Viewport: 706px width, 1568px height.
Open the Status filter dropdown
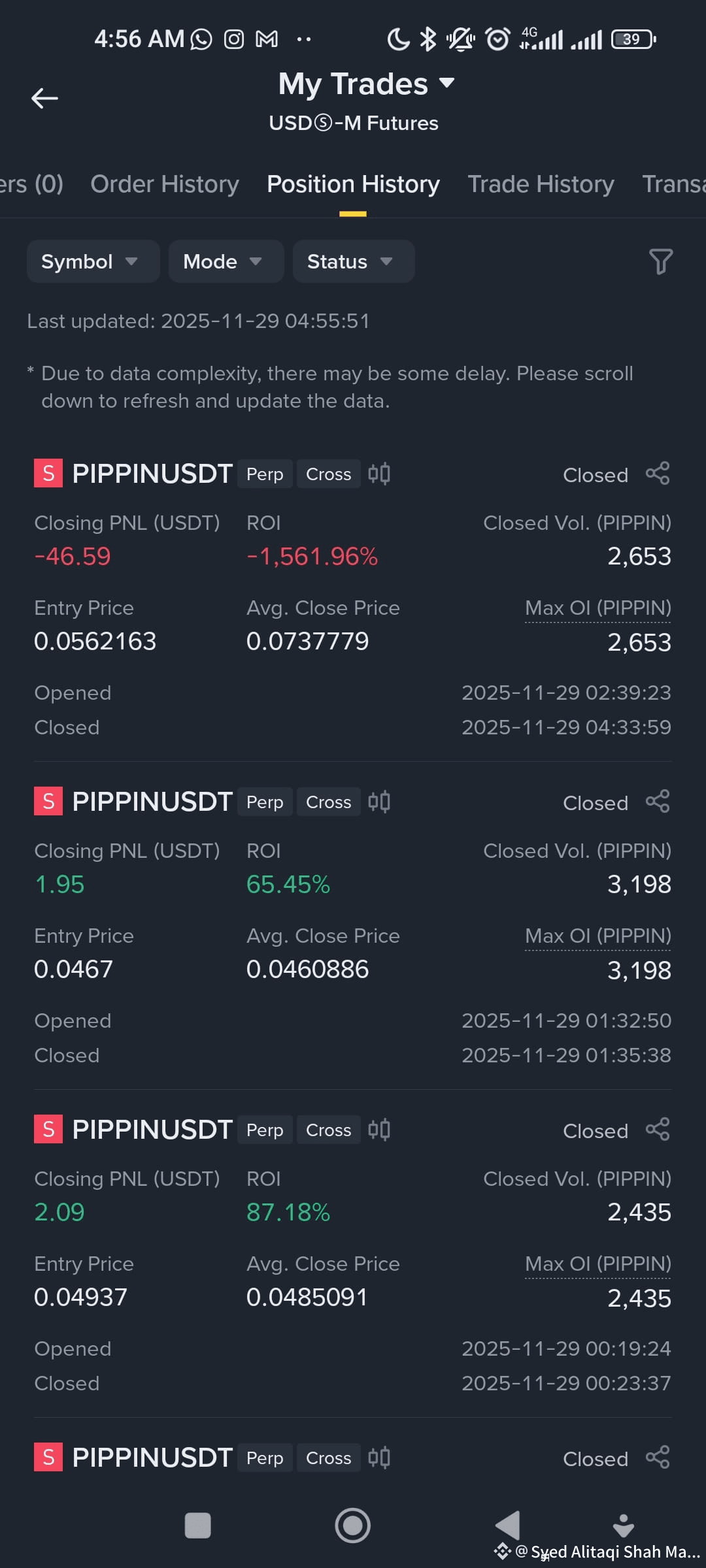click(354, 261)
